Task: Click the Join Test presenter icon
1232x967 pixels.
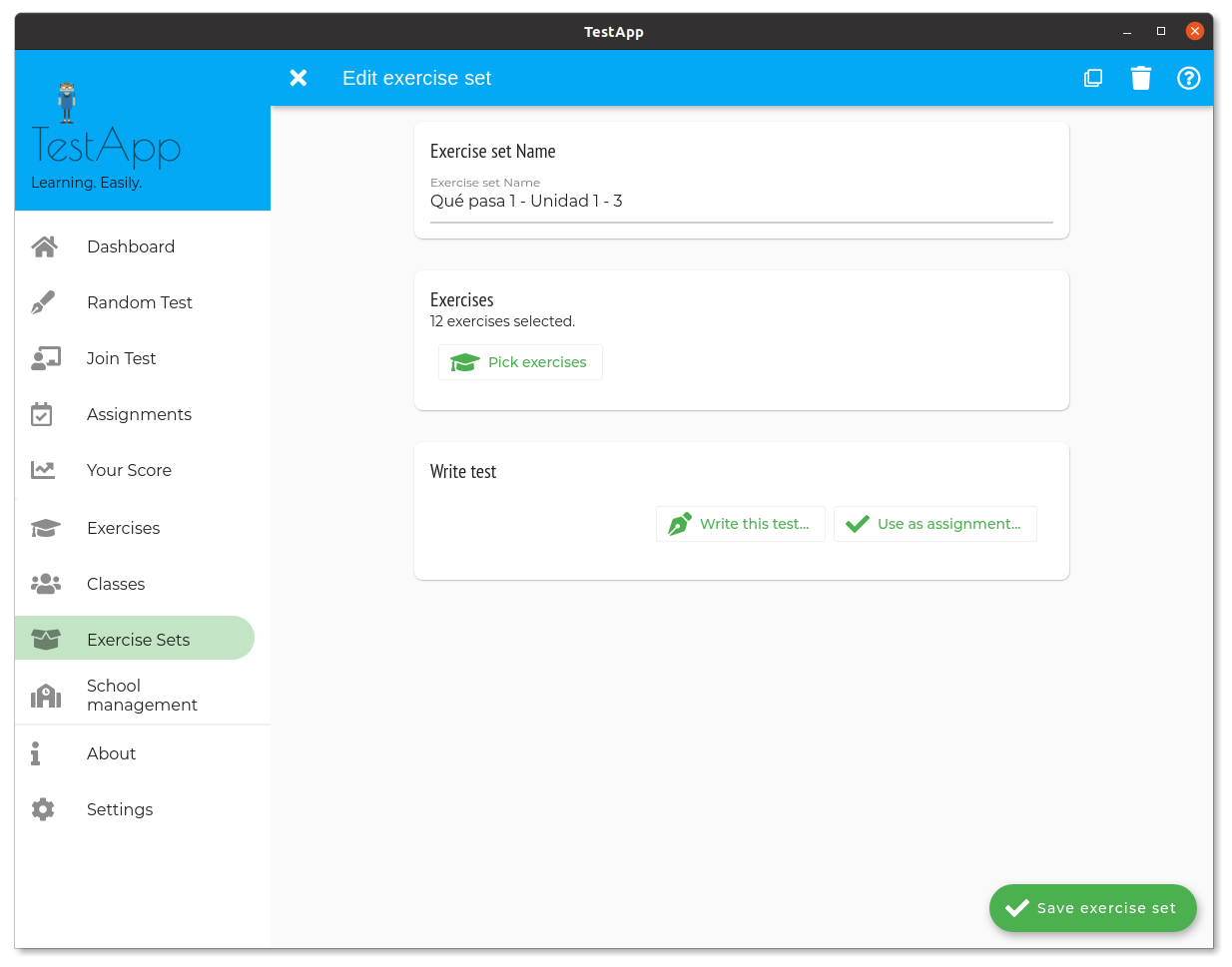Action: click(x=45, y=358)
